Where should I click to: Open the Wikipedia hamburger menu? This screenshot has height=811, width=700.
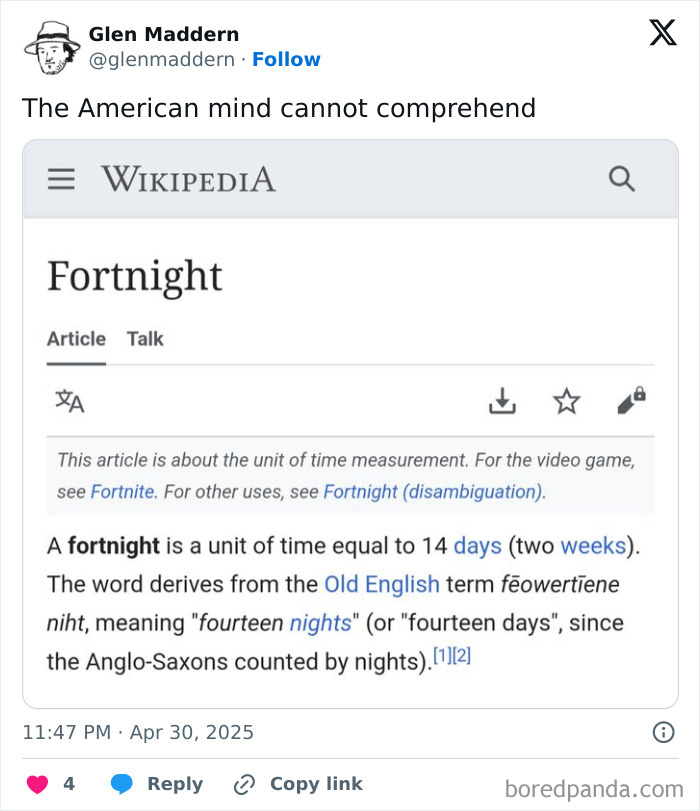pyautogui.click(x=61, y=179)
